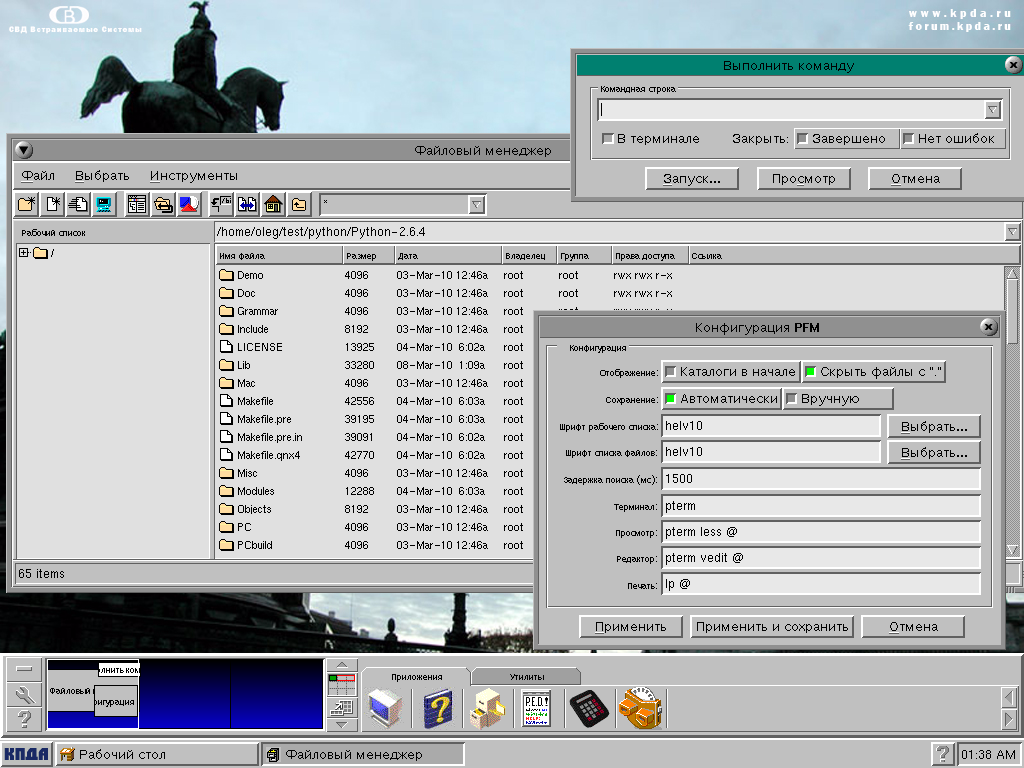Launch the PED text editor shelf icon
This screenshot has height=768, width=1024.
point(538,709)
